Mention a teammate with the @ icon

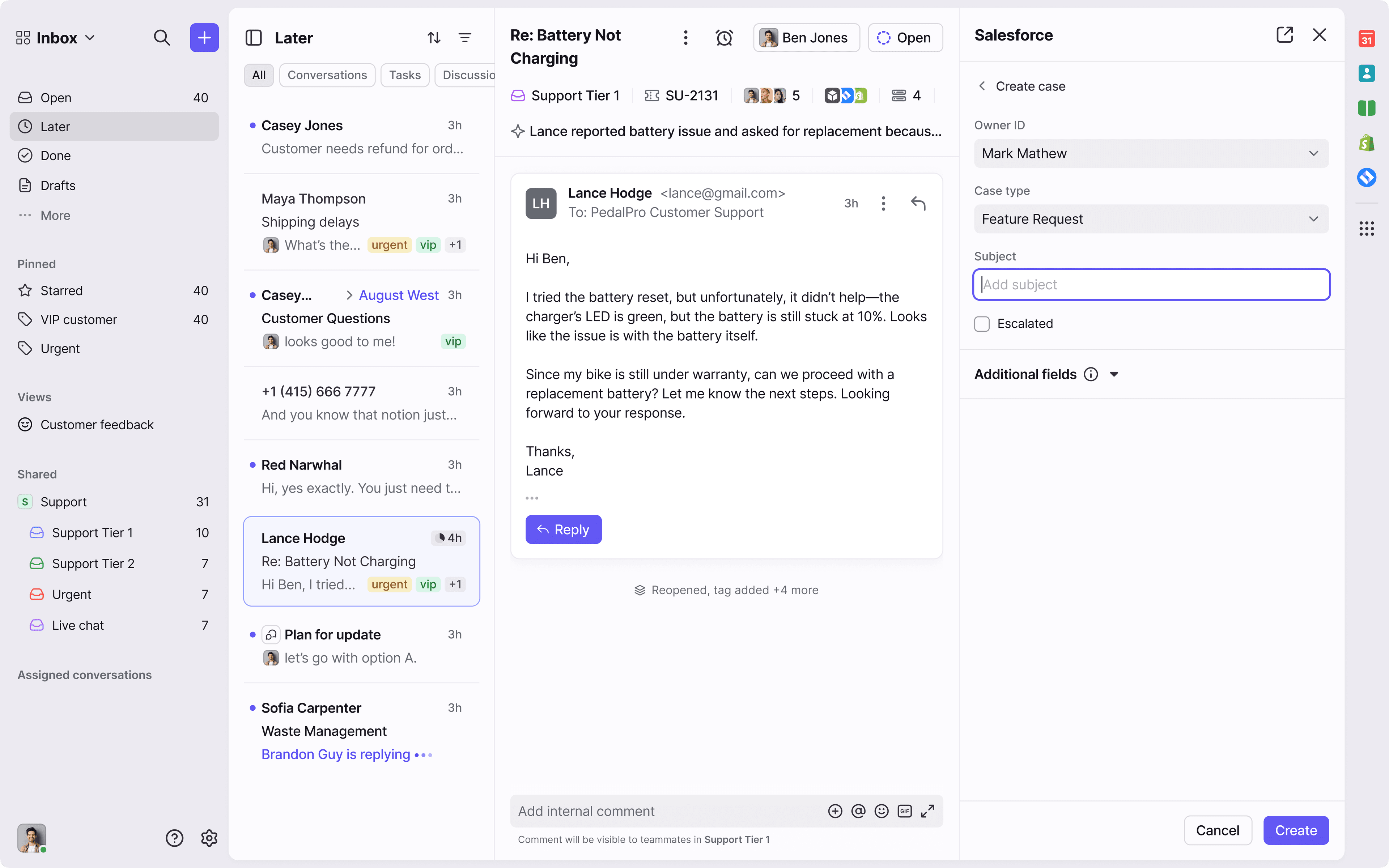(x=858, y=810)
